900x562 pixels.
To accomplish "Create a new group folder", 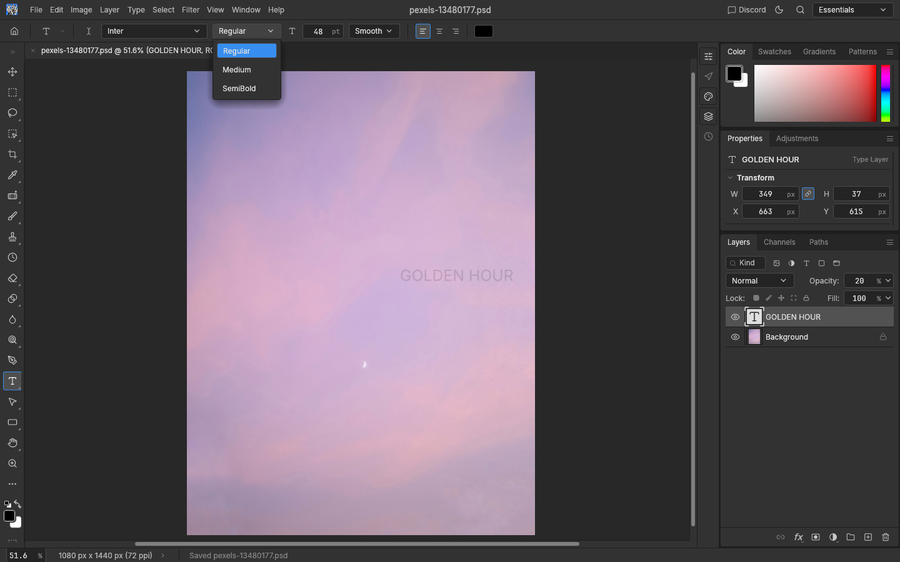I will click(851, 537).
